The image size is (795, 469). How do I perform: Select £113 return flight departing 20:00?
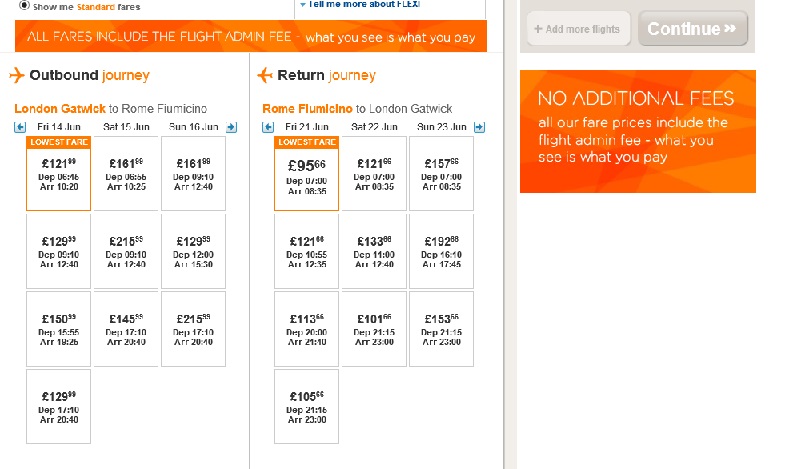pos(306,328)
